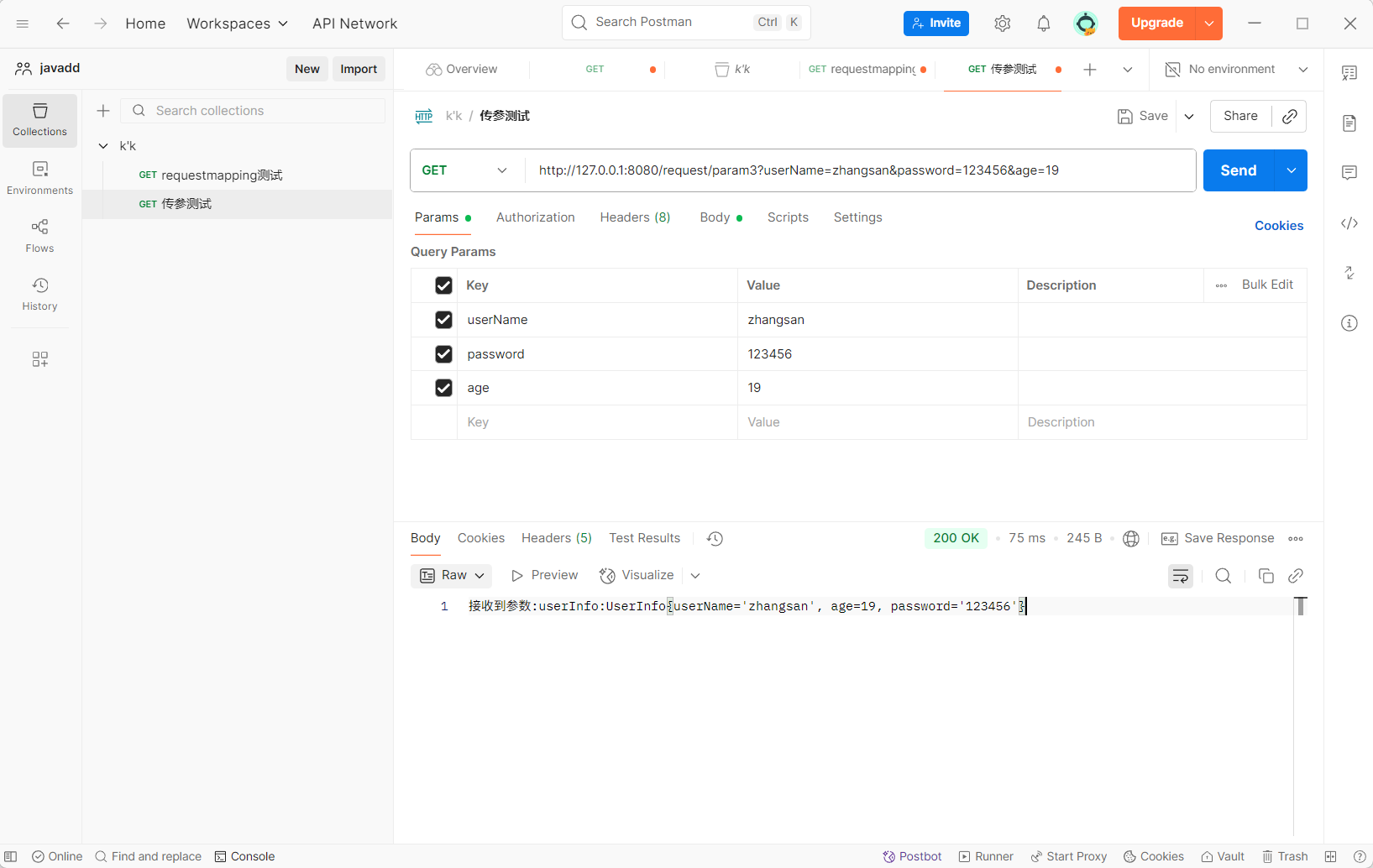Open the configure sidebar grid icon
Screen dimensions: 1373x868
pos(39,359)
